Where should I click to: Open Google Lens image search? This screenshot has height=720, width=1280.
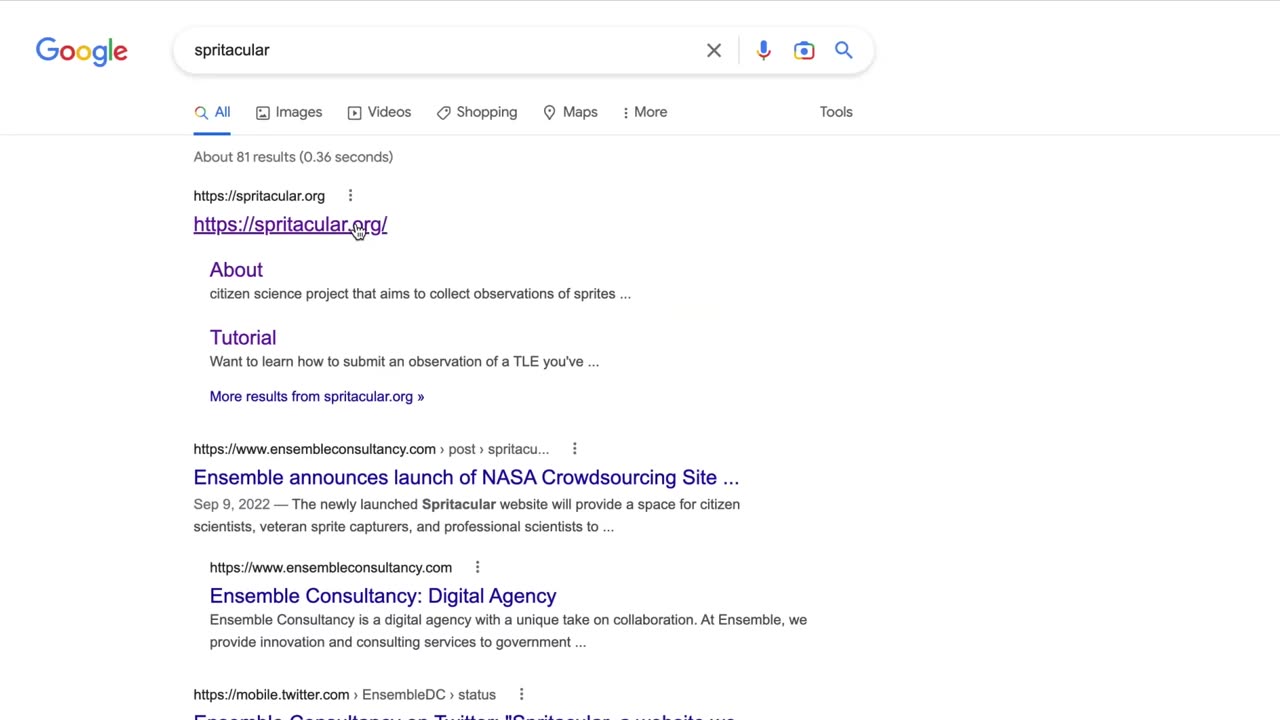[x=804, y=50]
